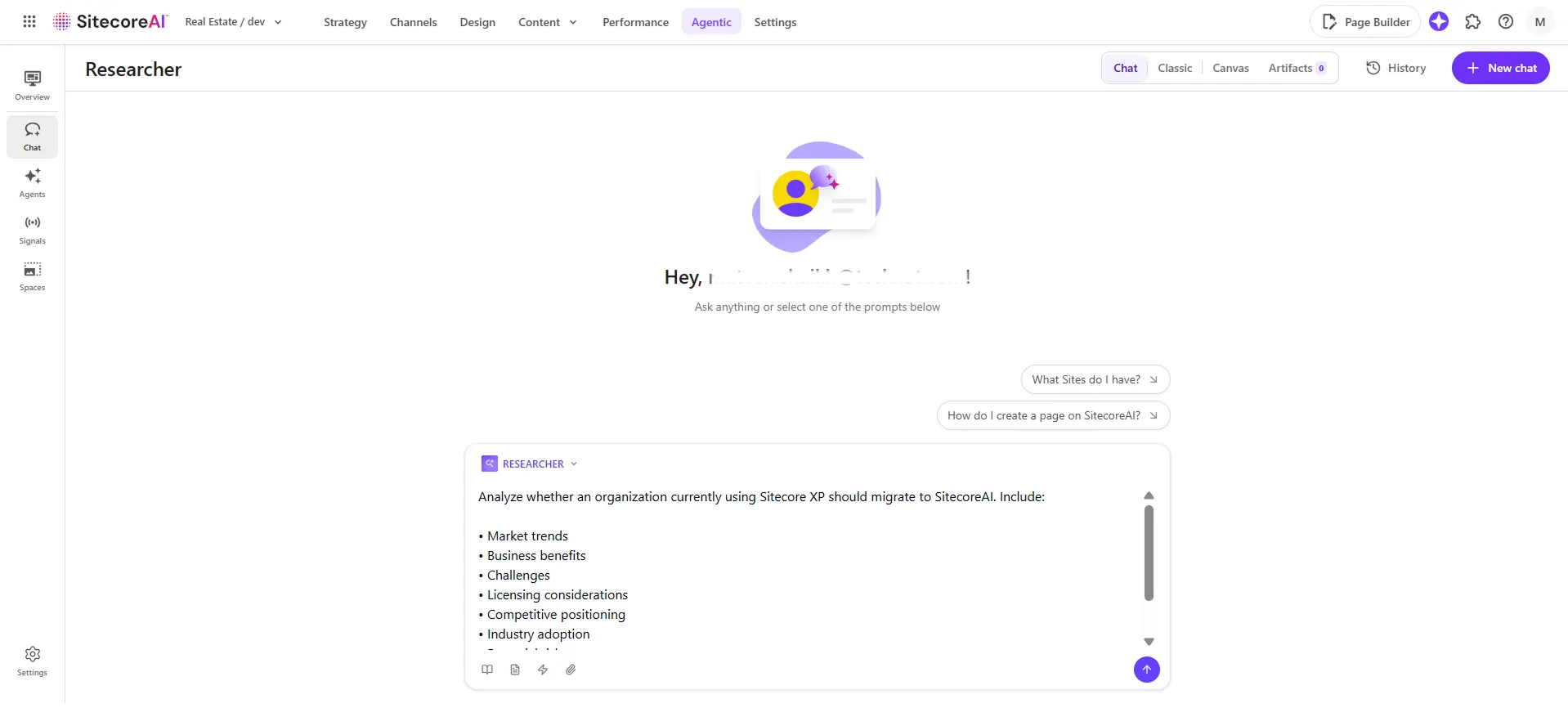Start a New chat

click(1501, 68)
